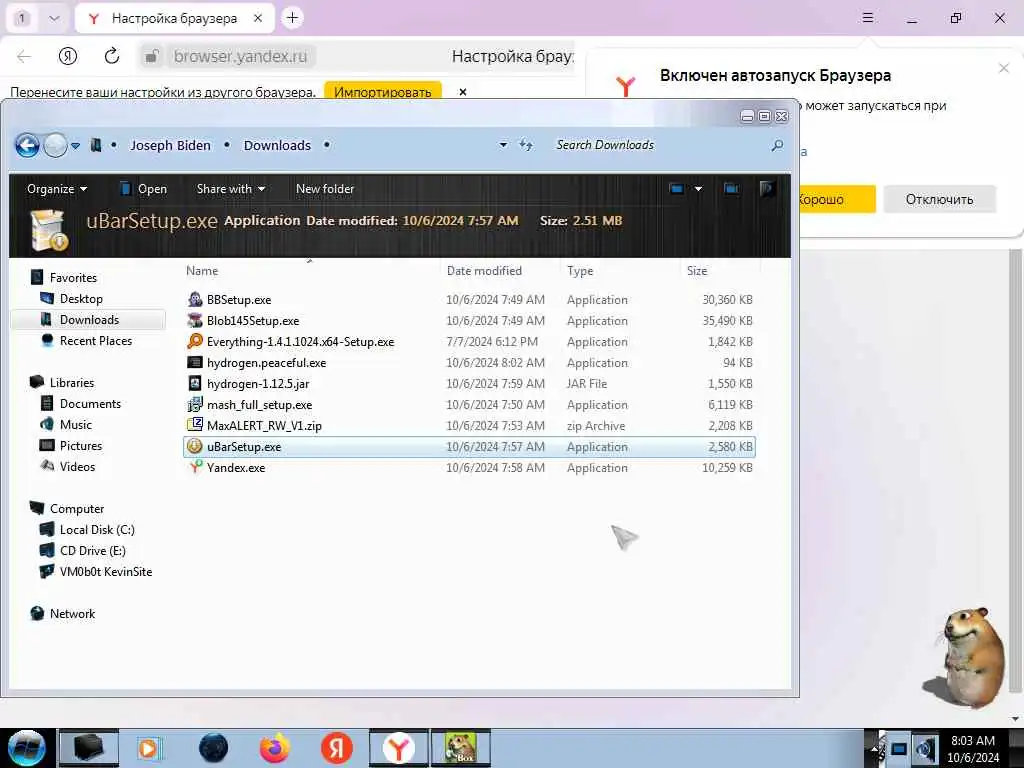Open the Organize menu
The image size is (1024, 768).
click(x=56, y=189)
